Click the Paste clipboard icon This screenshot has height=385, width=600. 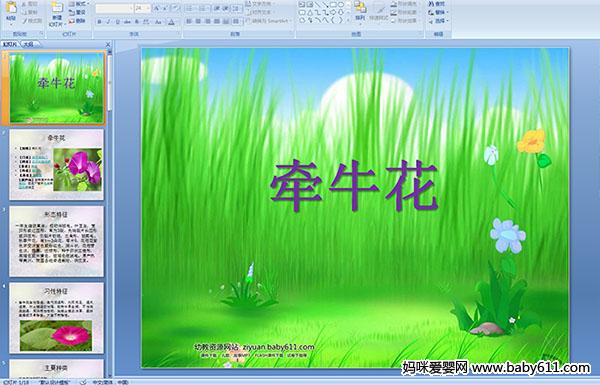tap(11, 8)
